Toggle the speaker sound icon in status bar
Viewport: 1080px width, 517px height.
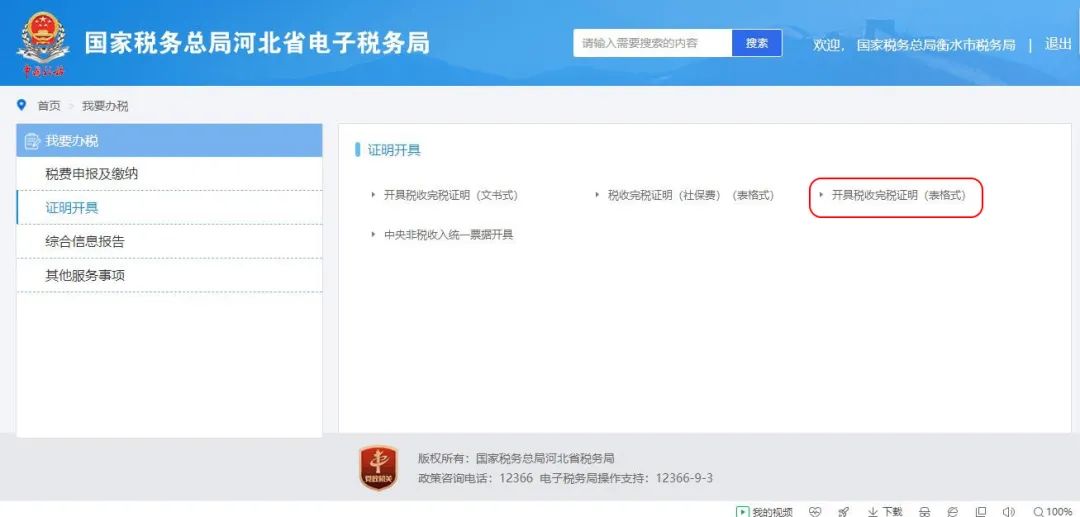(1009, 511)
